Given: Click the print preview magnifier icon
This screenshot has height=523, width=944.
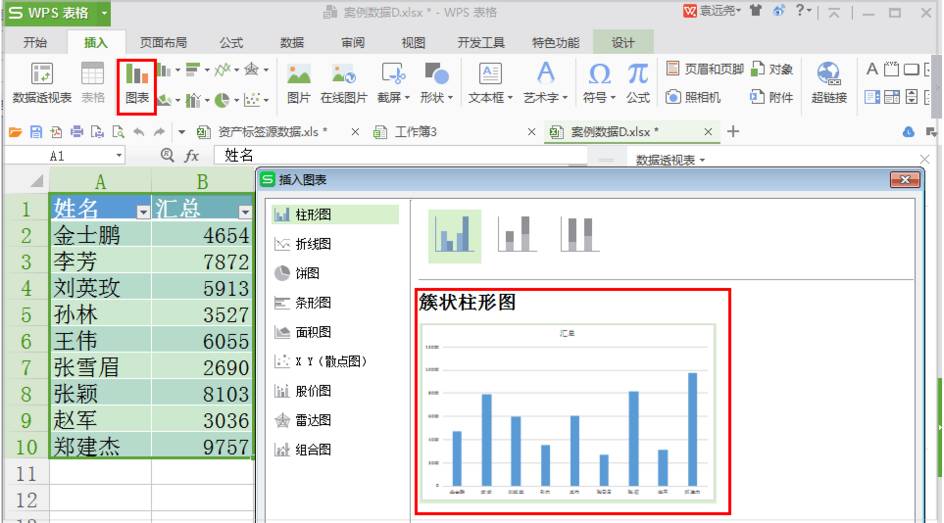Looking at the screenshot, I should click(118, 132).
